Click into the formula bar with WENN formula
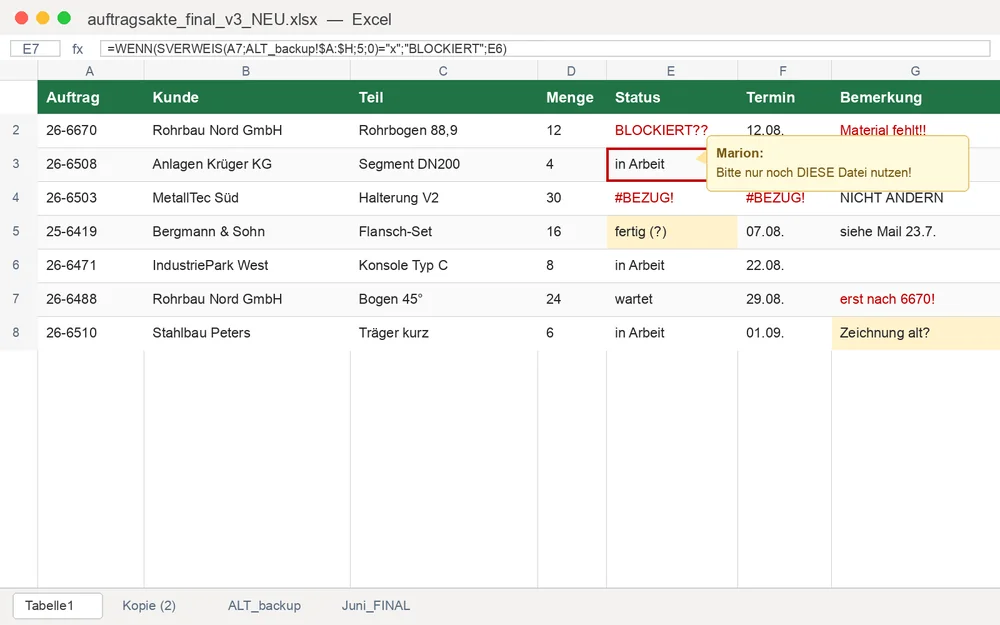Image resolution: width=1000 pixels, height=625 pixels. point(545,48)
